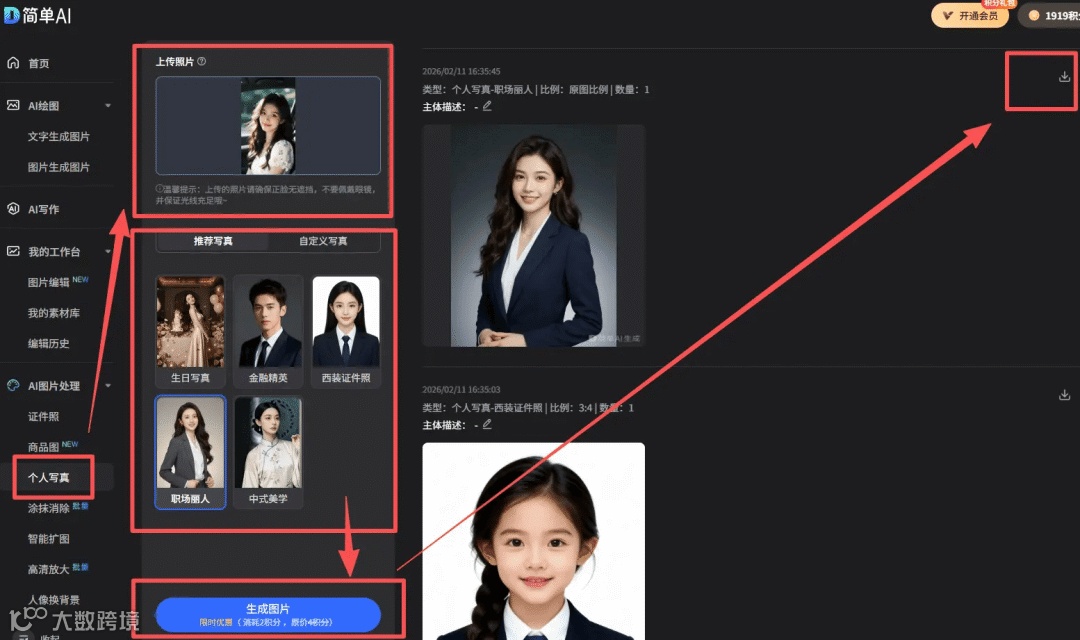Viewport: 1080px width, 640px height.
Task: Collapse the 我的工作台 menu arrow
Action: click(x=108, y=251)
